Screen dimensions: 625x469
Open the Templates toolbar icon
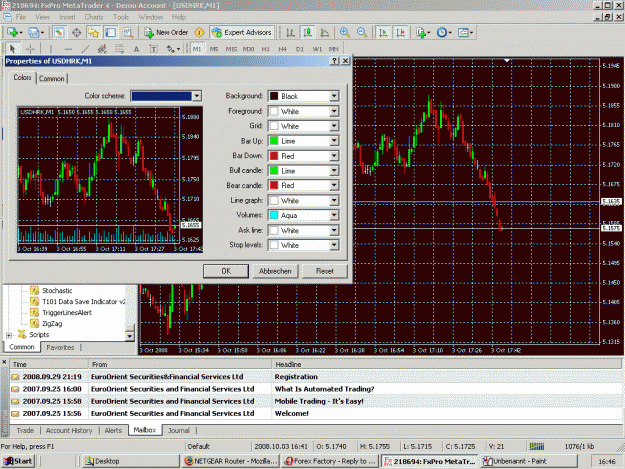pos(465,33)
